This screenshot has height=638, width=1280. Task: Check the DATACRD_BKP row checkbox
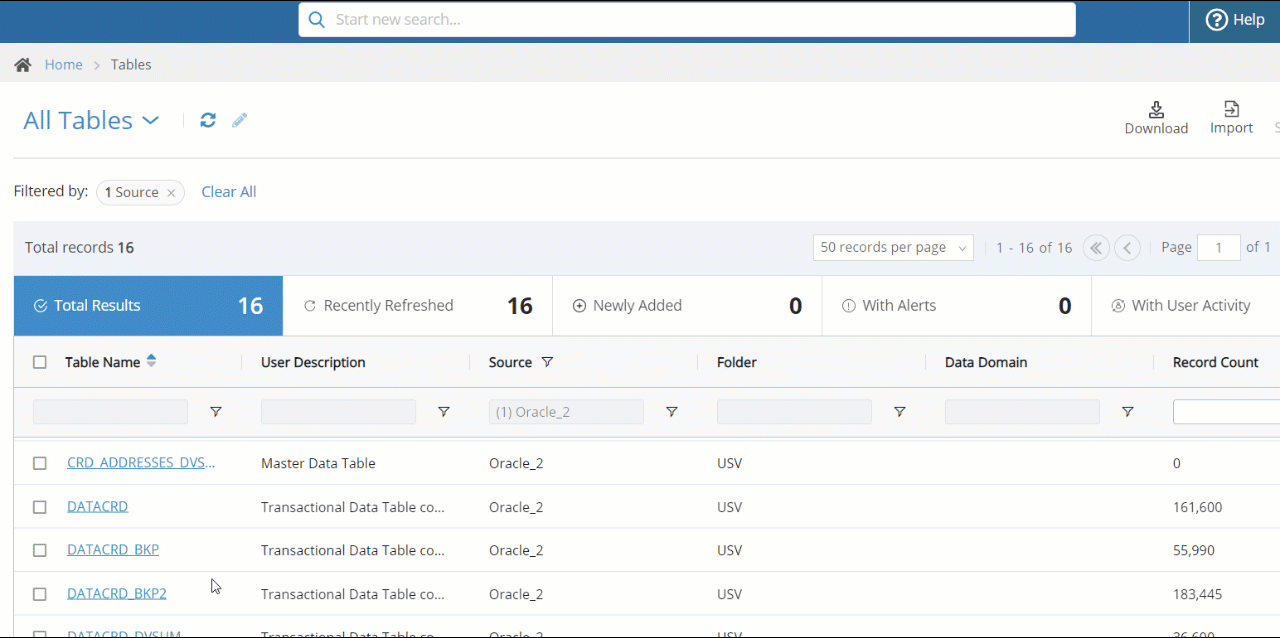40,550
